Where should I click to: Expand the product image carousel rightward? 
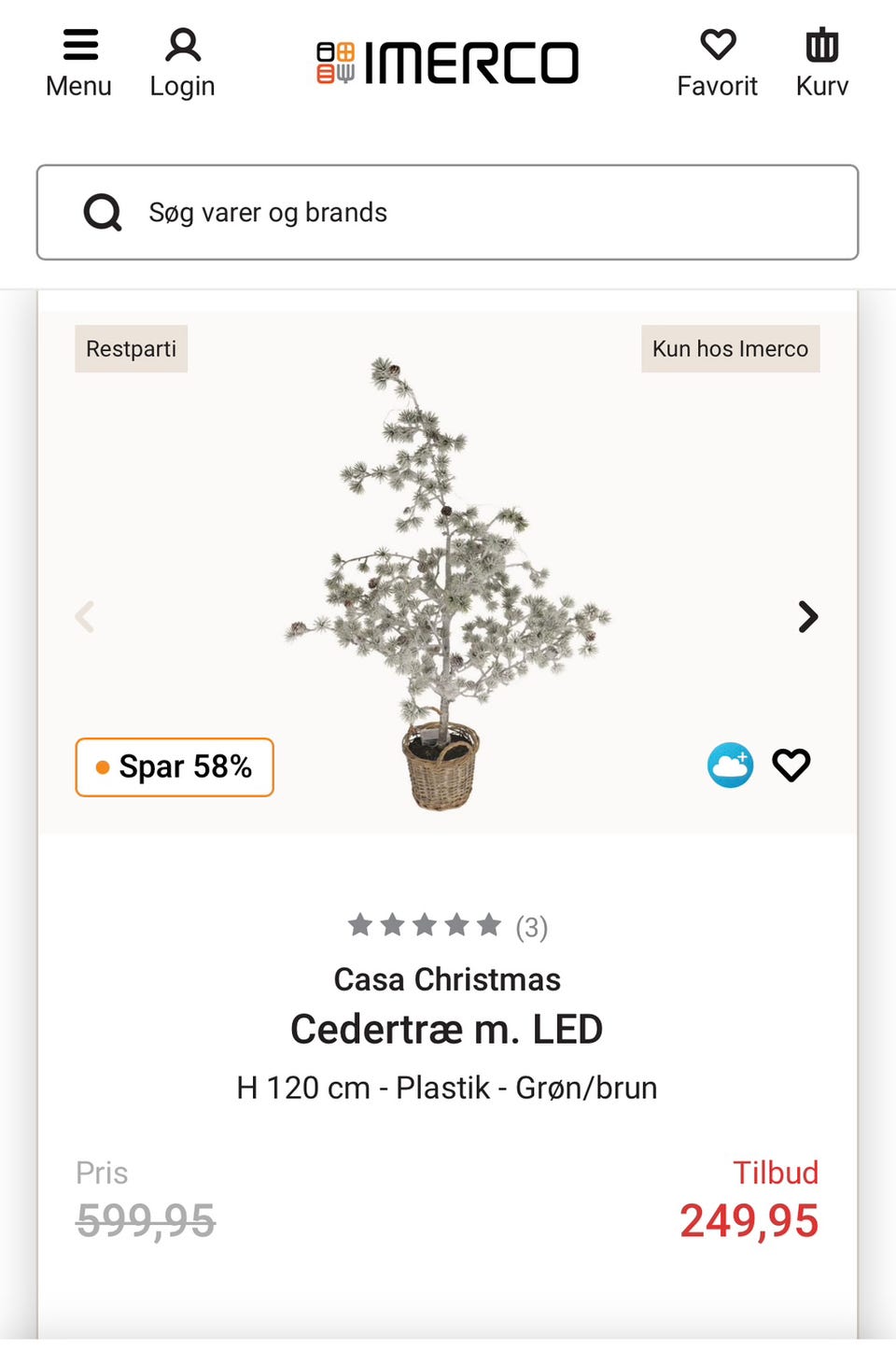click(806, 616)
